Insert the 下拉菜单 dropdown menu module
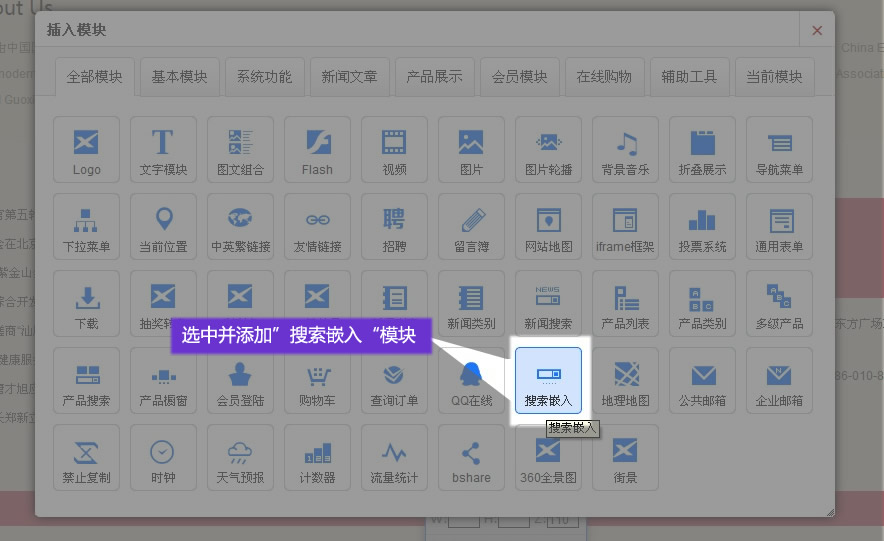This screenshot has height=541, width=884. pos(87,226)
